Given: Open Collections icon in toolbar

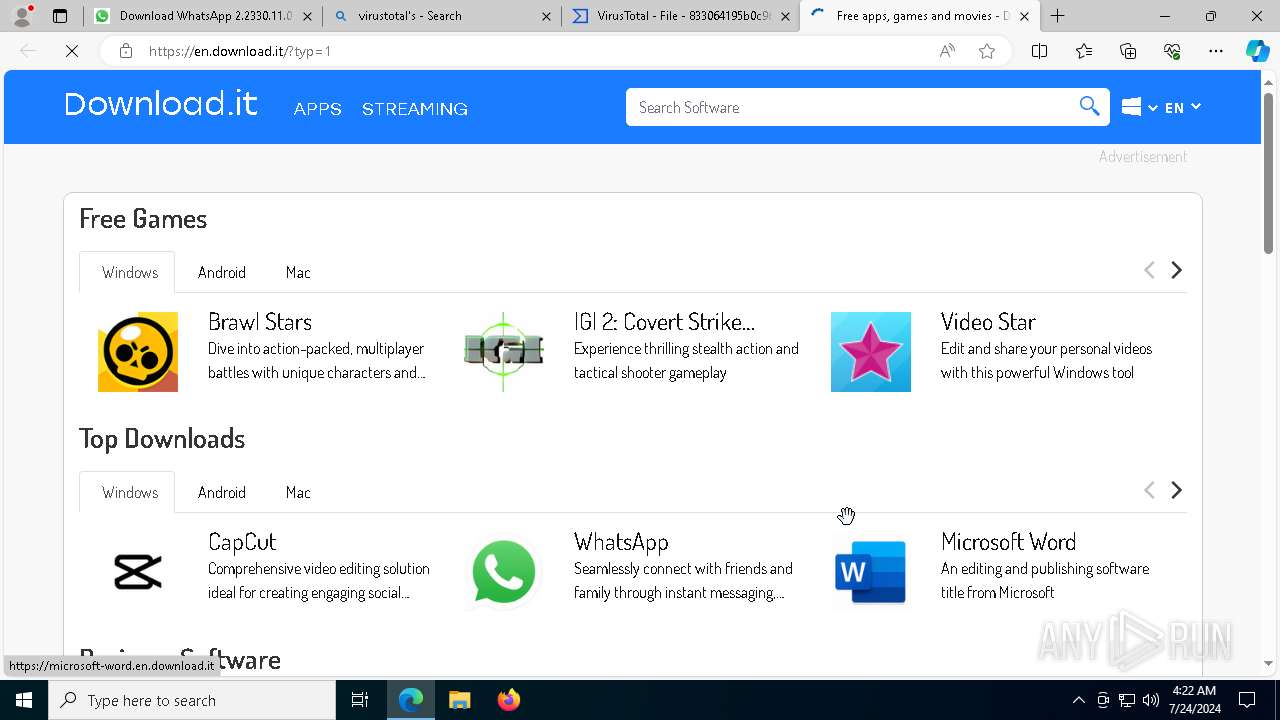Looking at the screenshot, I should click(x=1128, y=51).
